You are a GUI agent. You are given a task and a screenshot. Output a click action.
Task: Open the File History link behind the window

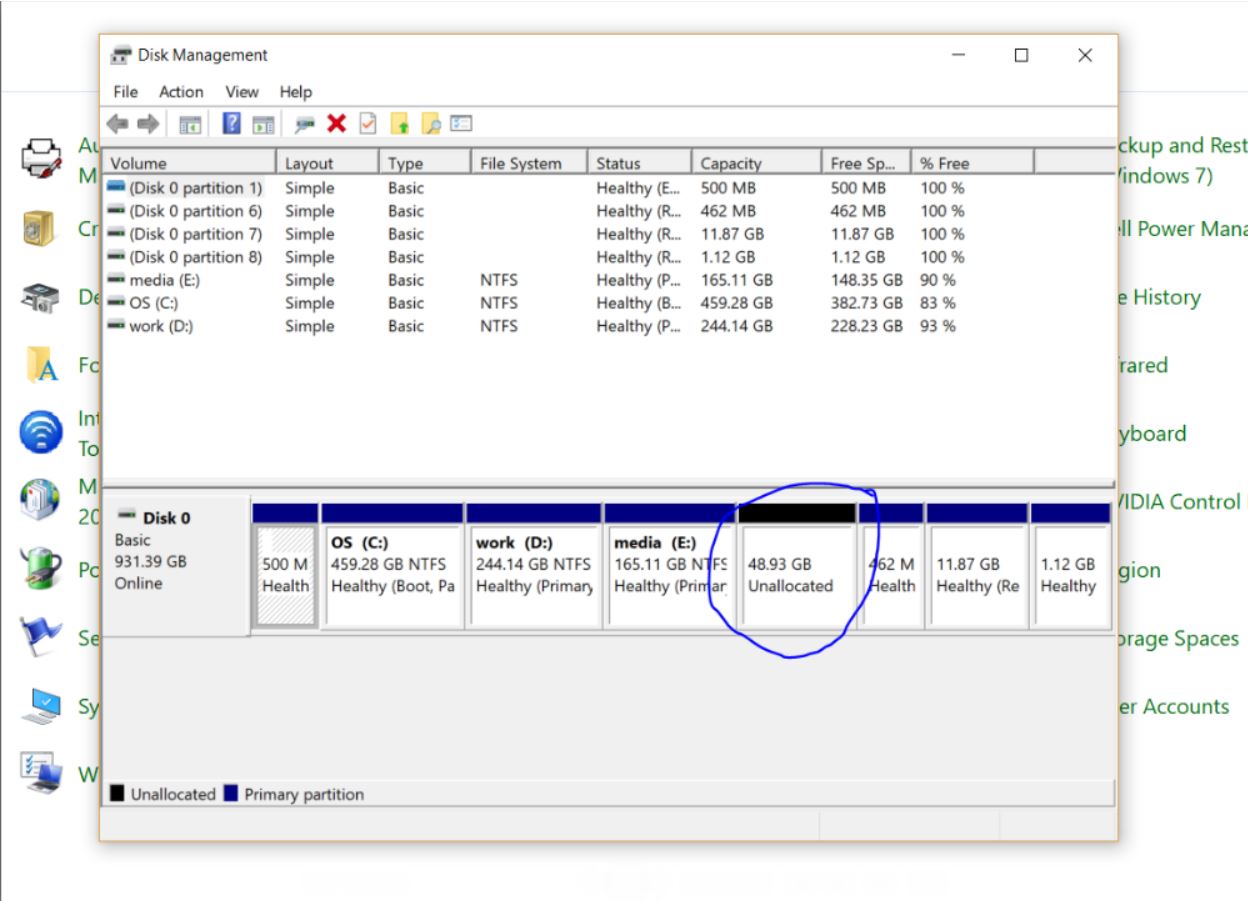click(1160, 297)
